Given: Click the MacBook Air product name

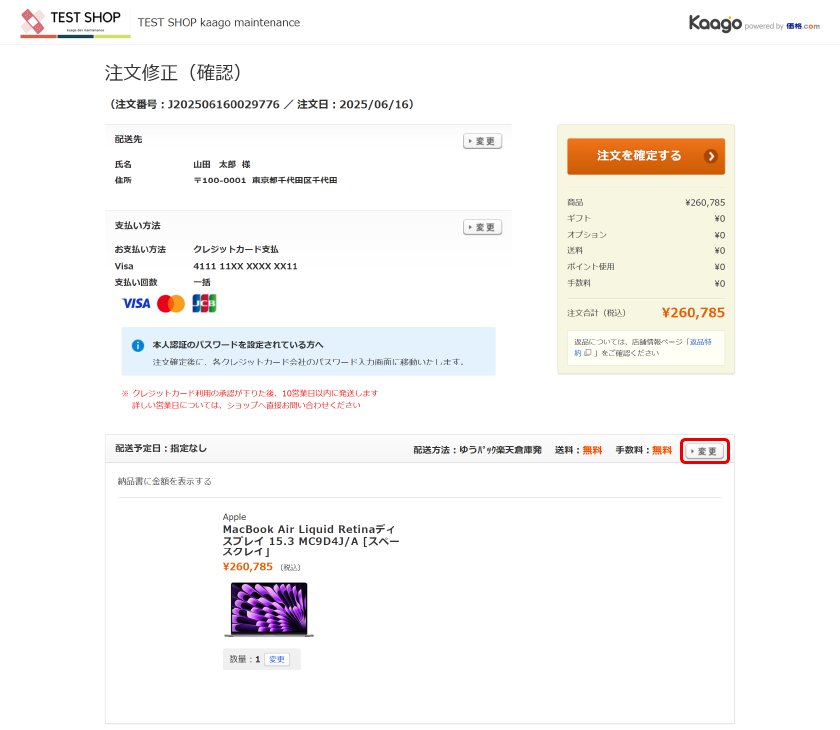Looking at the screenshot, I should coord(311,540).
